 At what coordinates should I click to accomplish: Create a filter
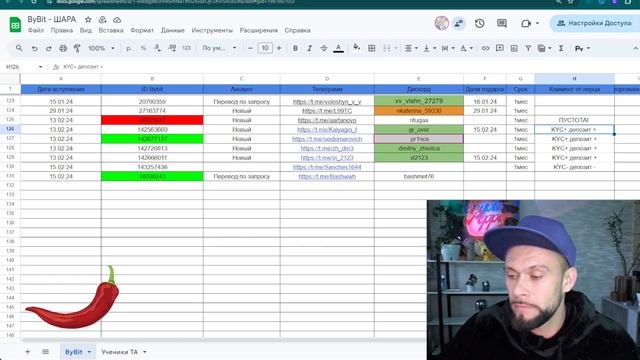[x=528, y=48]
